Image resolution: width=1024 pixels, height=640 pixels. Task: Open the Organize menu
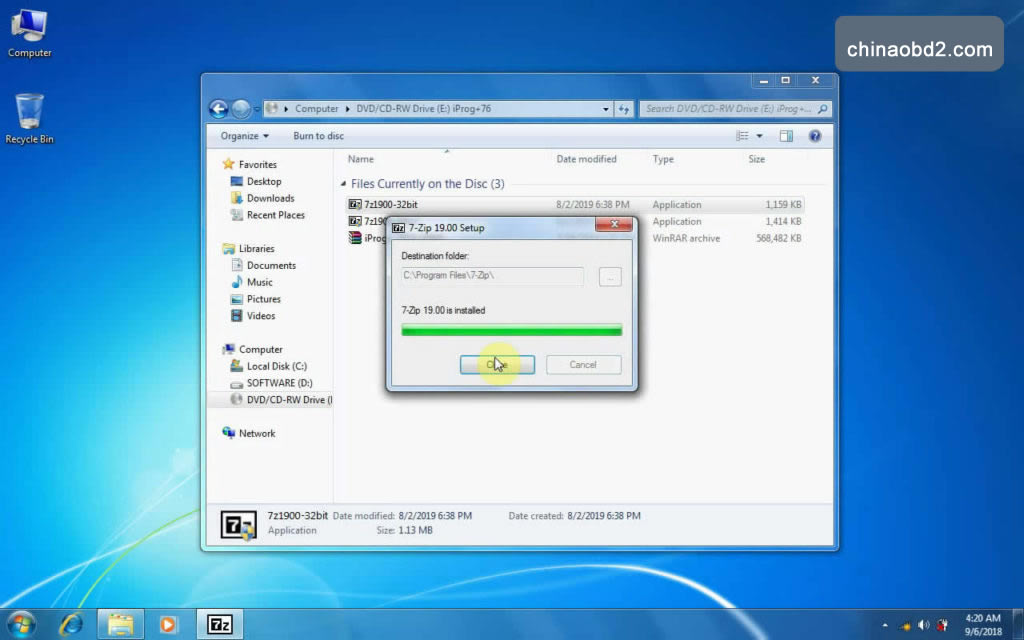[x=244, y=136]
